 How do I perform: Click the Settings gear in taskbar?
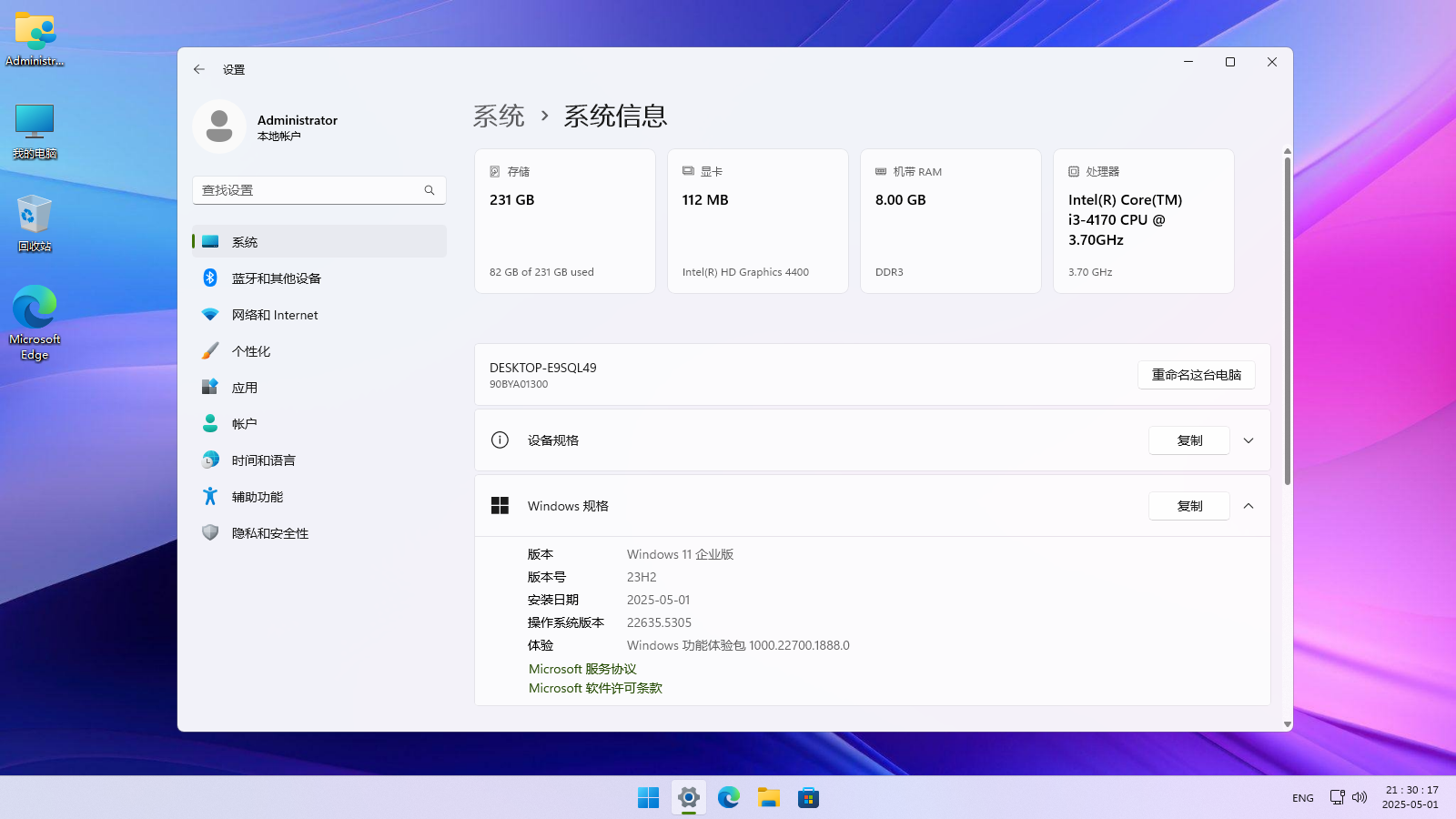pyautogui.click(x=689, y=798)
